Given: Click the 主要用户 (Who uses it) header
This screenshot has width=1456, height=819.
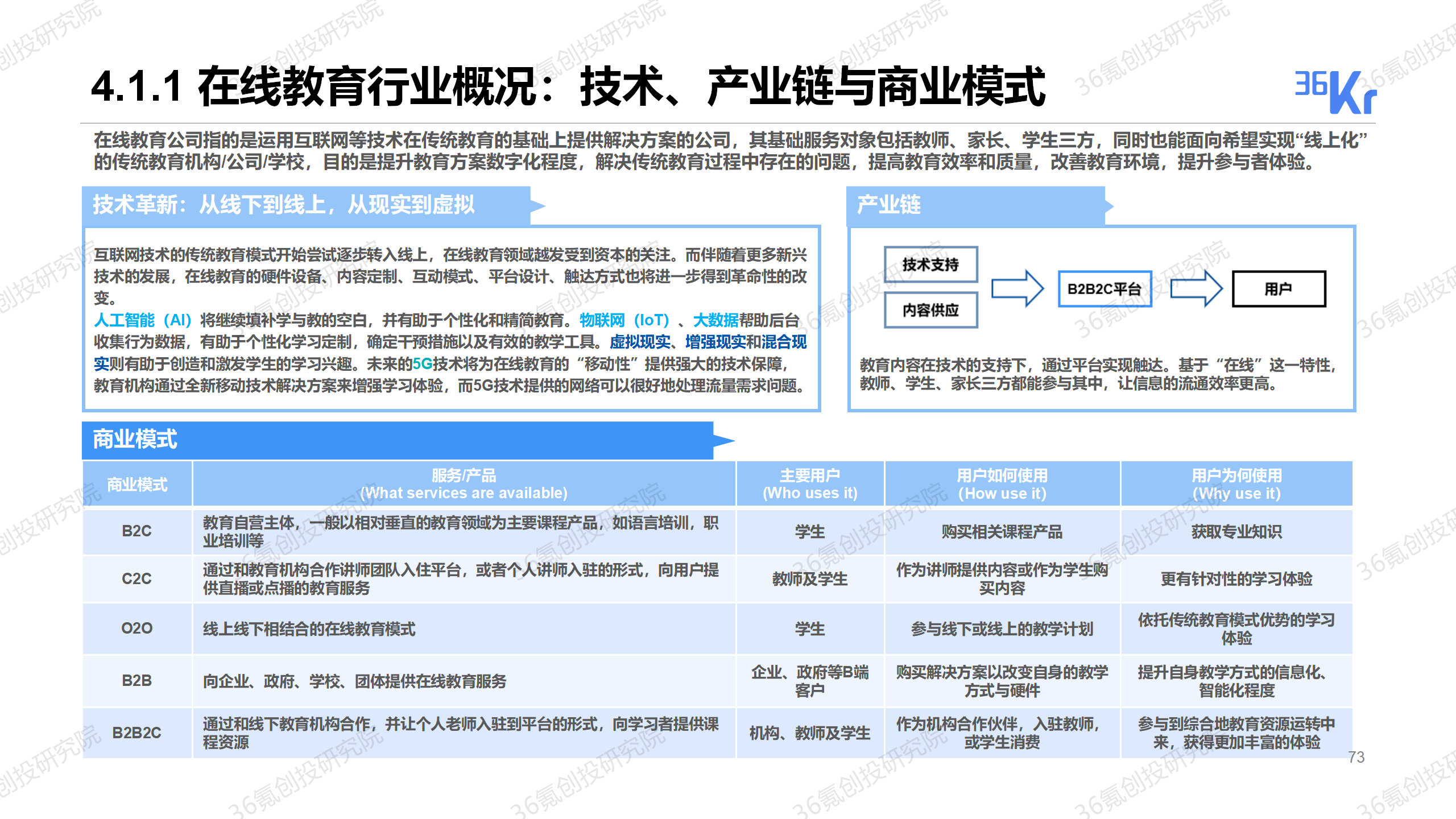Looking at the screenshot, I should [x=810, y=484].
